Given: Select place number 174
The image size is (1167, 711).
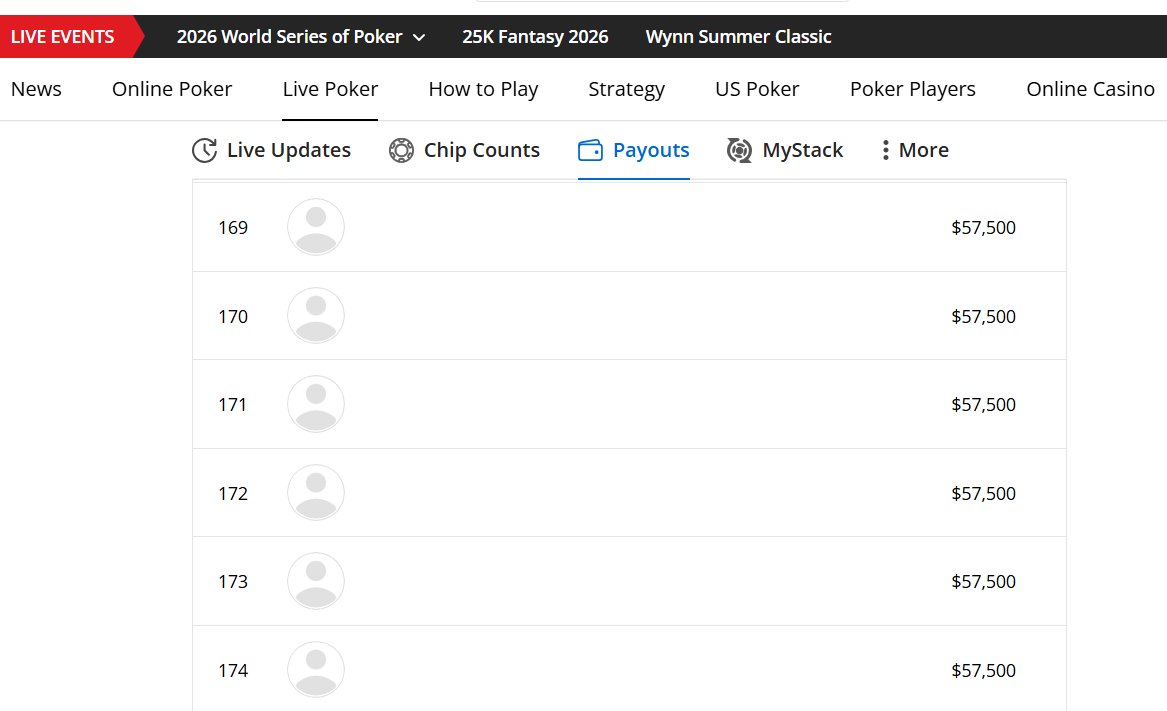Looking at the screenshot, I should click(233, 671).
